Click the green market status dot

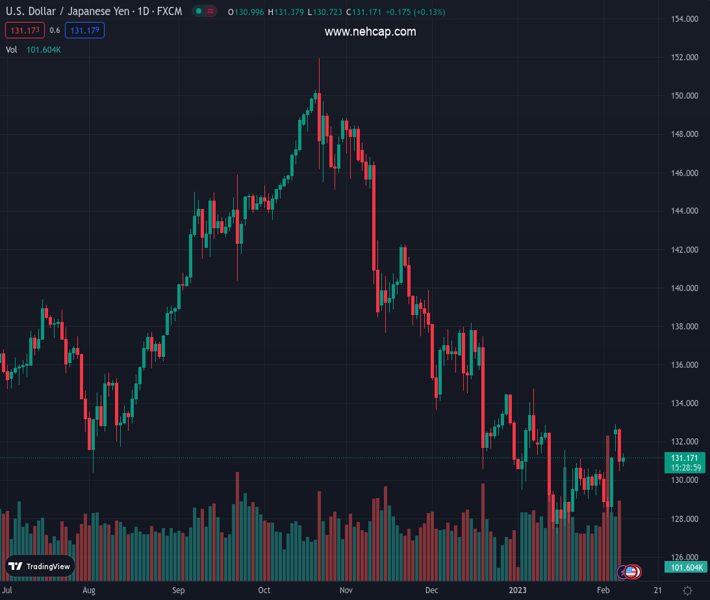tap(199, 12)
